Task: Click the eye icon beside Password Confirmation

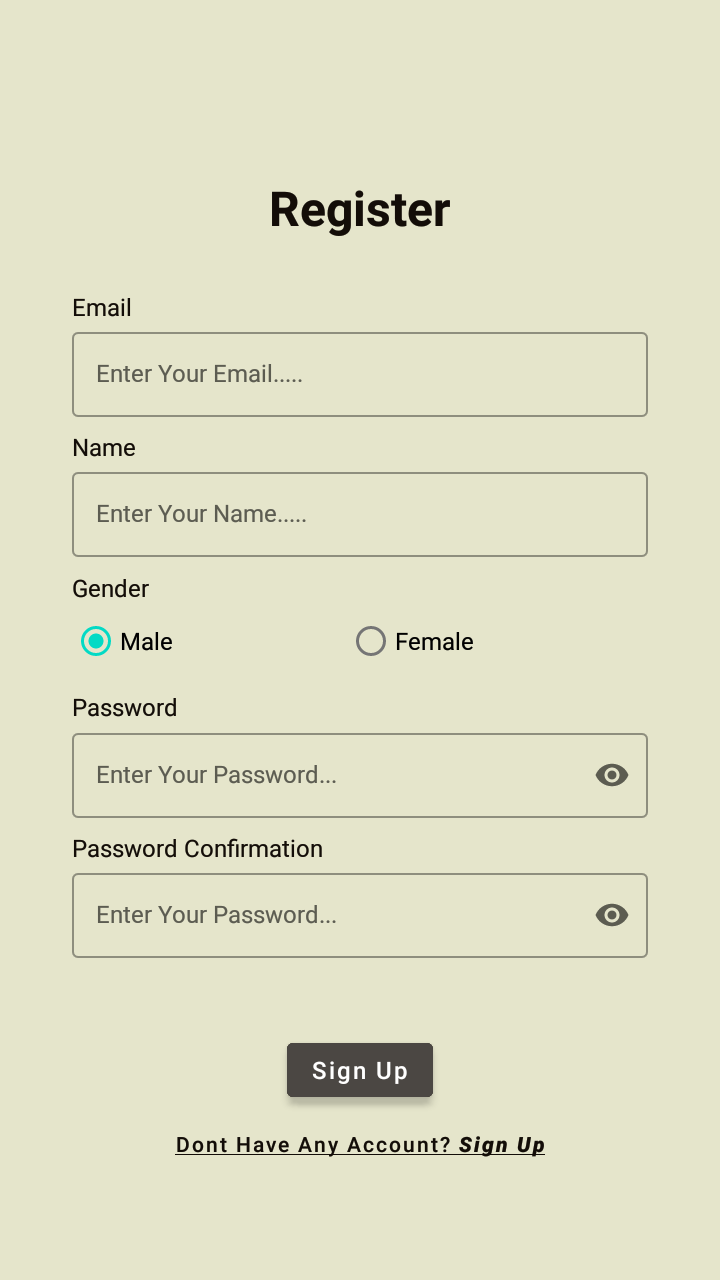Action: click(x=611, y=915)
